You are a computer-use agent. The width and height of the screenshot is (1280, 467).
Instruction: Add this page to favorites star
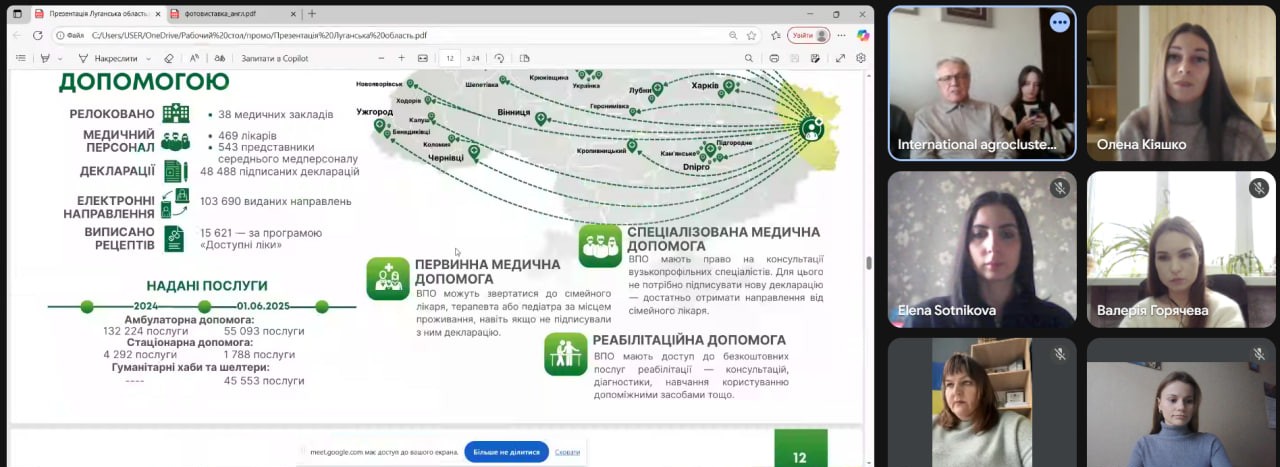click(x=751, y=35)
